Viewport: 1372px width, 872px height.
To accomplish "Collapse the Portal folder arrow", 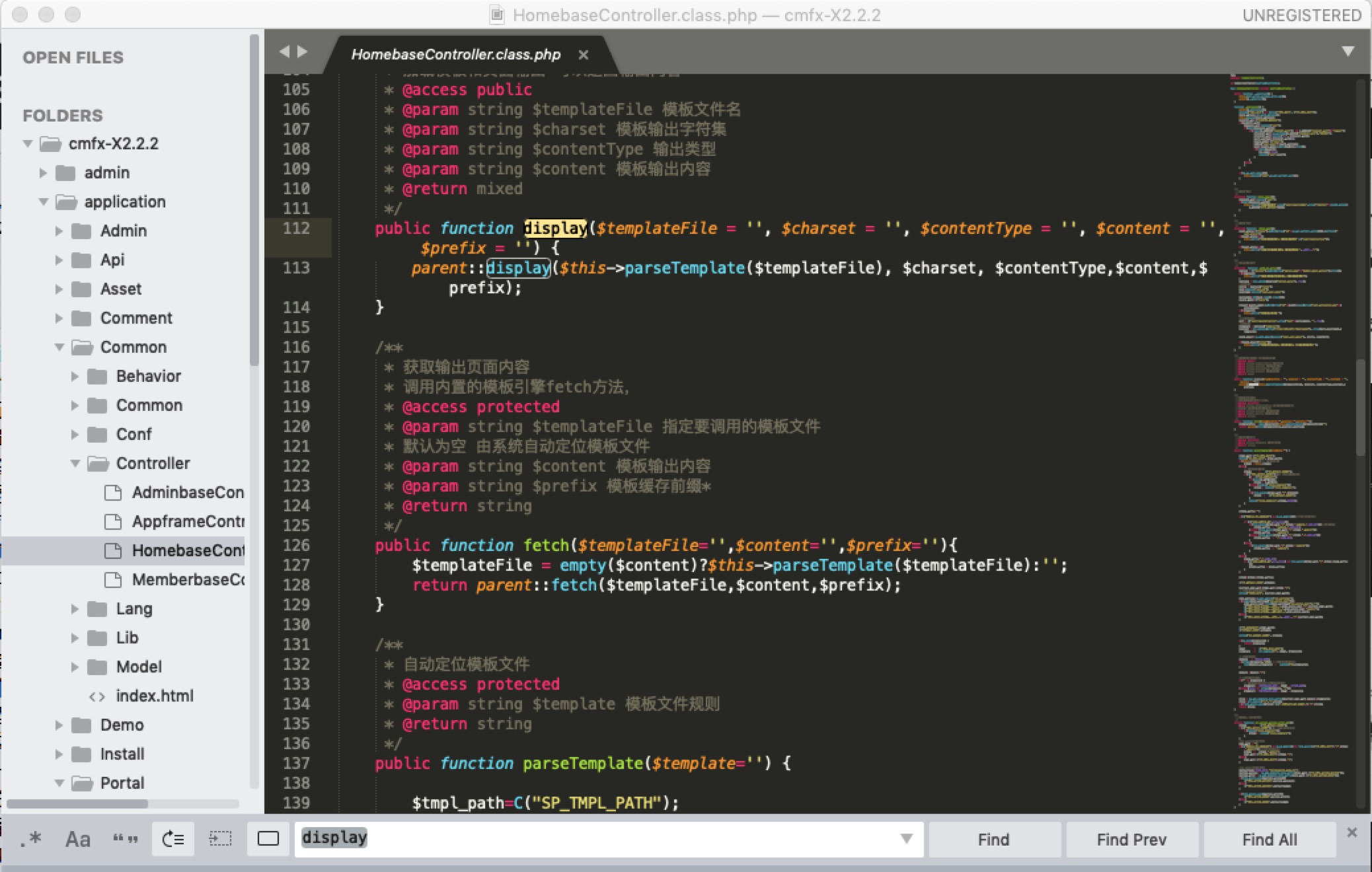I will pyautogui.click(x=59, y=783).
